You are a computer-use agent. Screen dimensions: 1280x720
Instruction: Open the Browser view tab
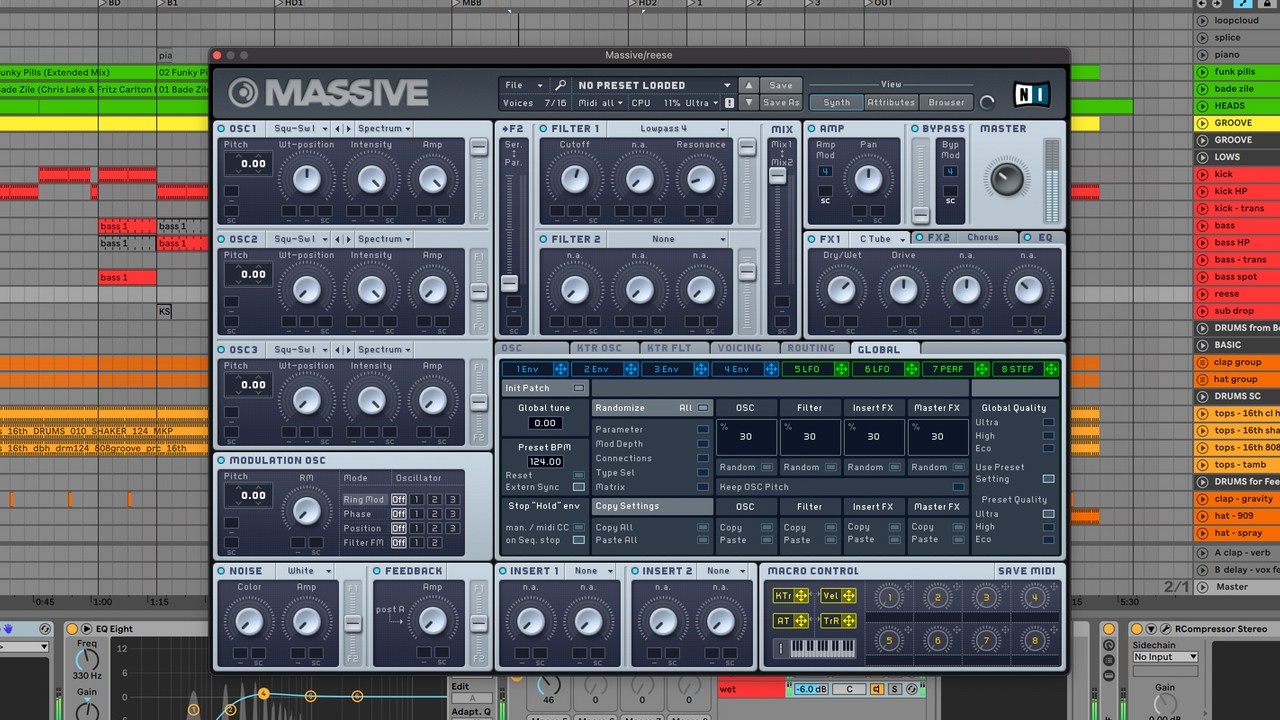click(946, 102)
